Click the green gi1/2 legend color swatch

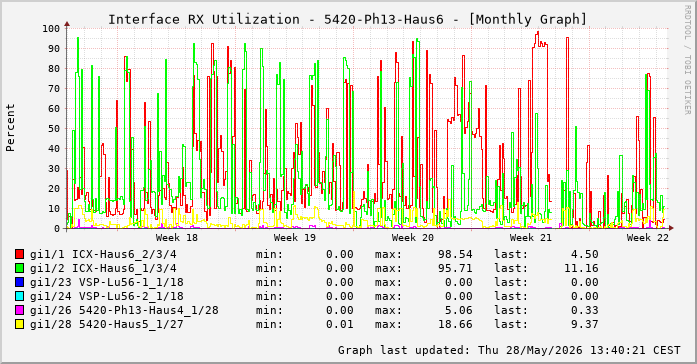[x=19, y=268]
